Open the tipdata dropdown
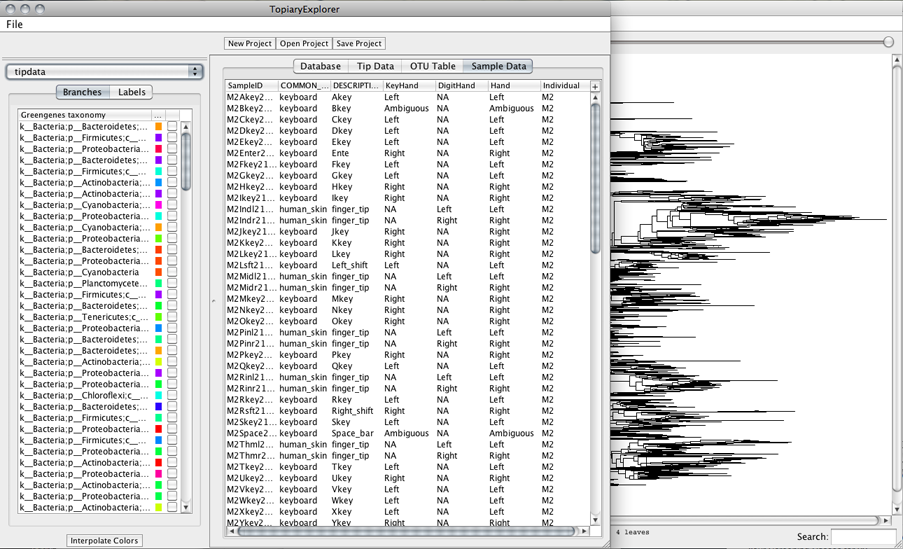The height and width of the screenshot is (549, 903). pyautogui.click(x=104, y=71)
